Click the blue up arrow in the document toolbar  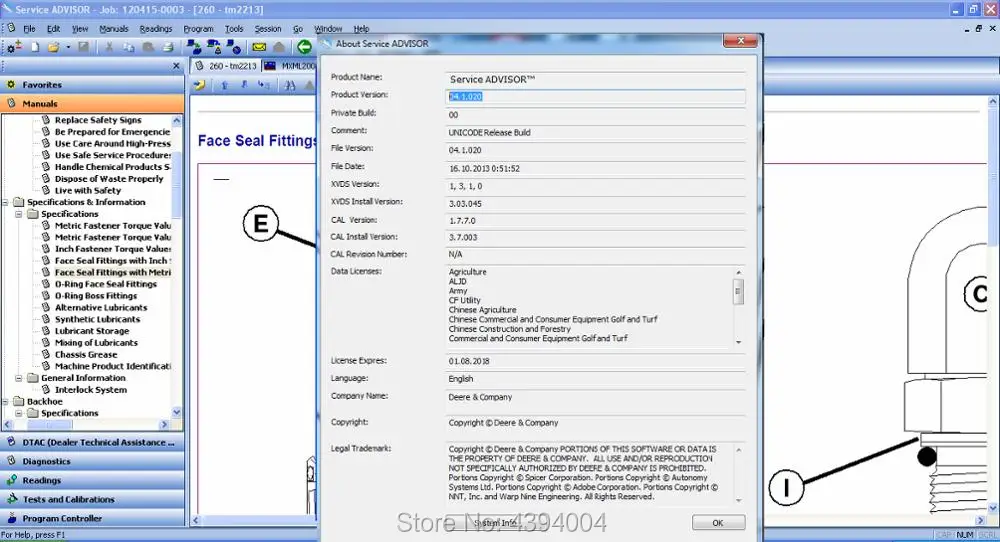[224, 85]
